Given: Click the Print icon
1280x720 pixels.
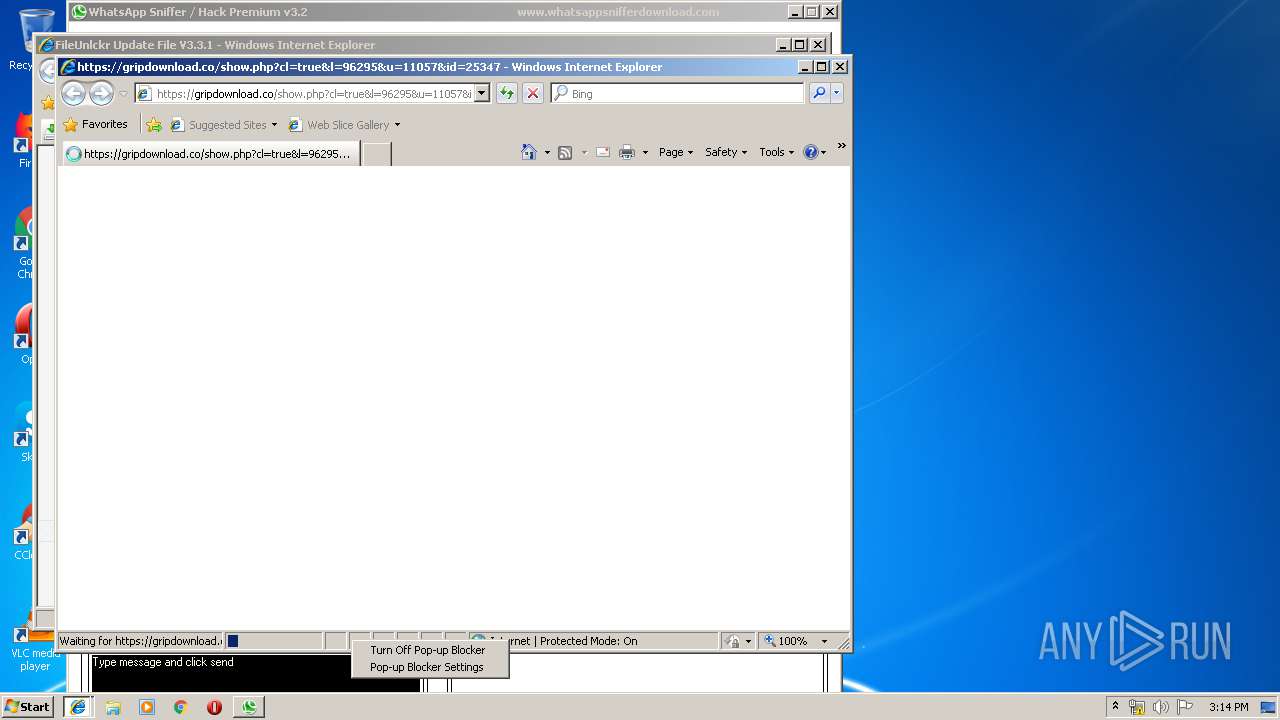Looking at the screenshot, I should (627, 152).
